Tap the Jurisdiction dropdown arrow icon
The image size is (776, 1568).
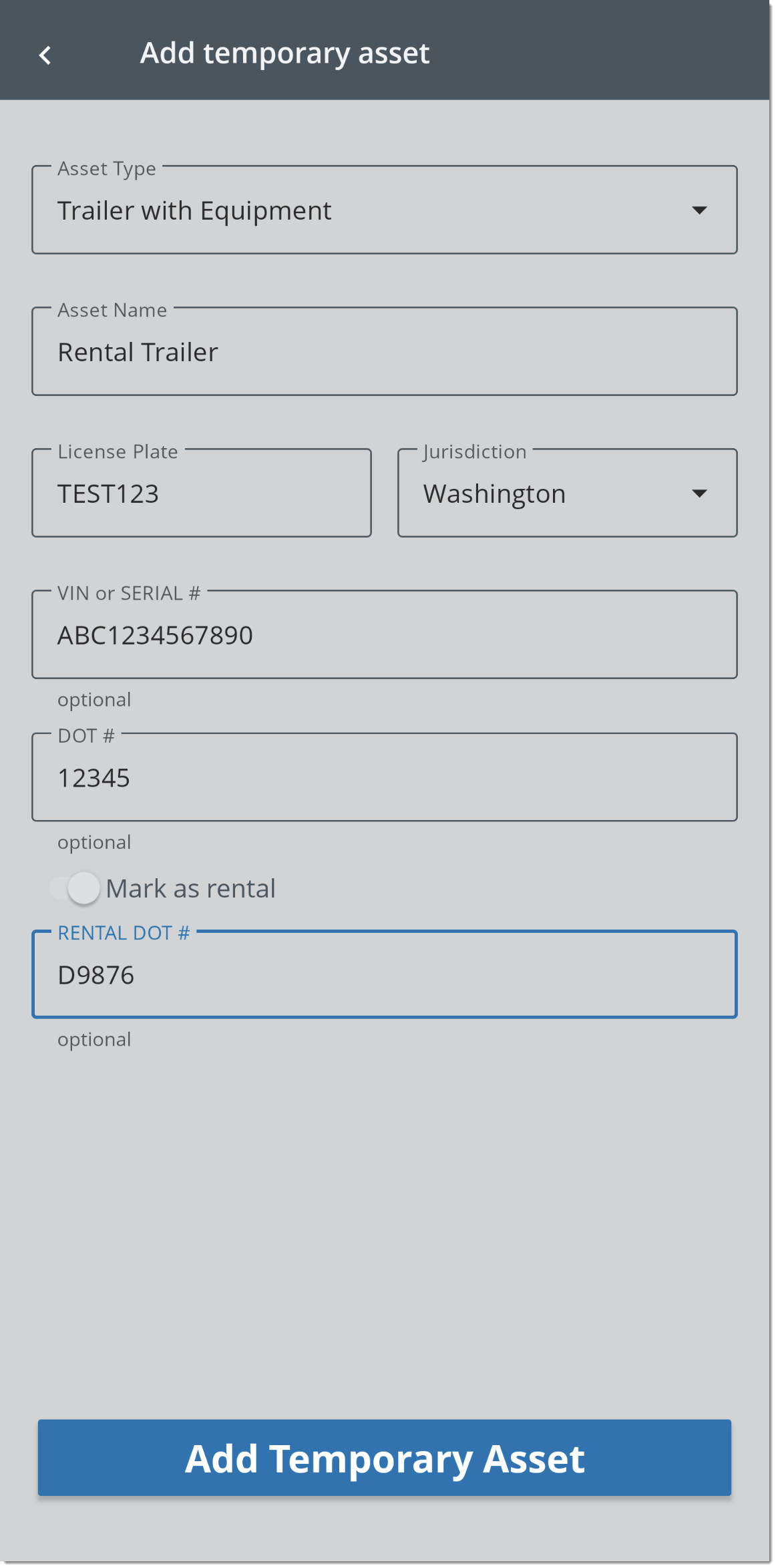click(x=699, y=493)
